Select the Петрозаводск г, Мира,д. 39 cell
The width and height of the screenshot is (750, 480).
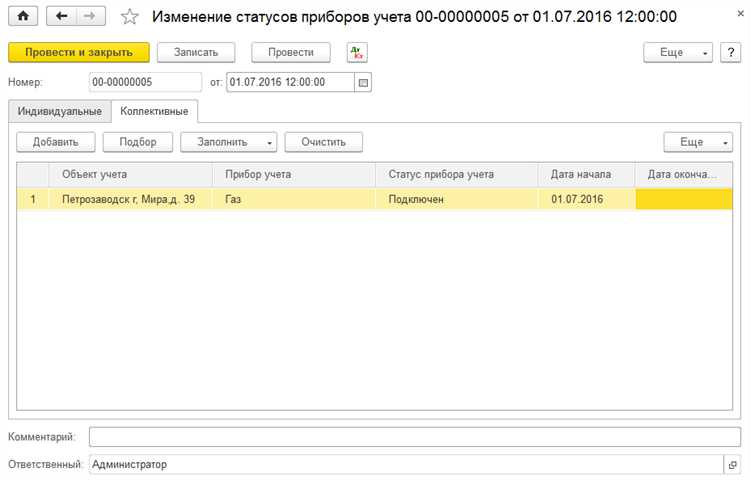click(x=131, y=199)
